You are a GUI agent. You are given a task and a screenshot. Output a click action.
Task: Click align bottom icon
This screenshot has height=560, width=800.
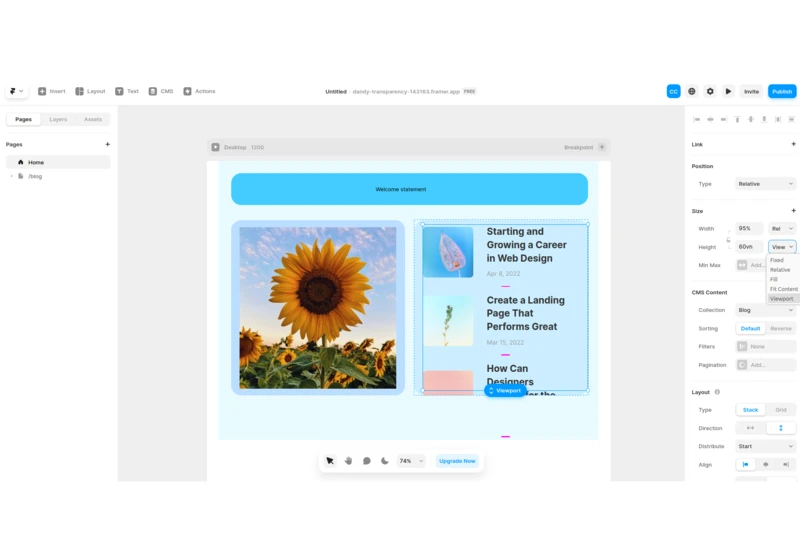click(764, 119)
